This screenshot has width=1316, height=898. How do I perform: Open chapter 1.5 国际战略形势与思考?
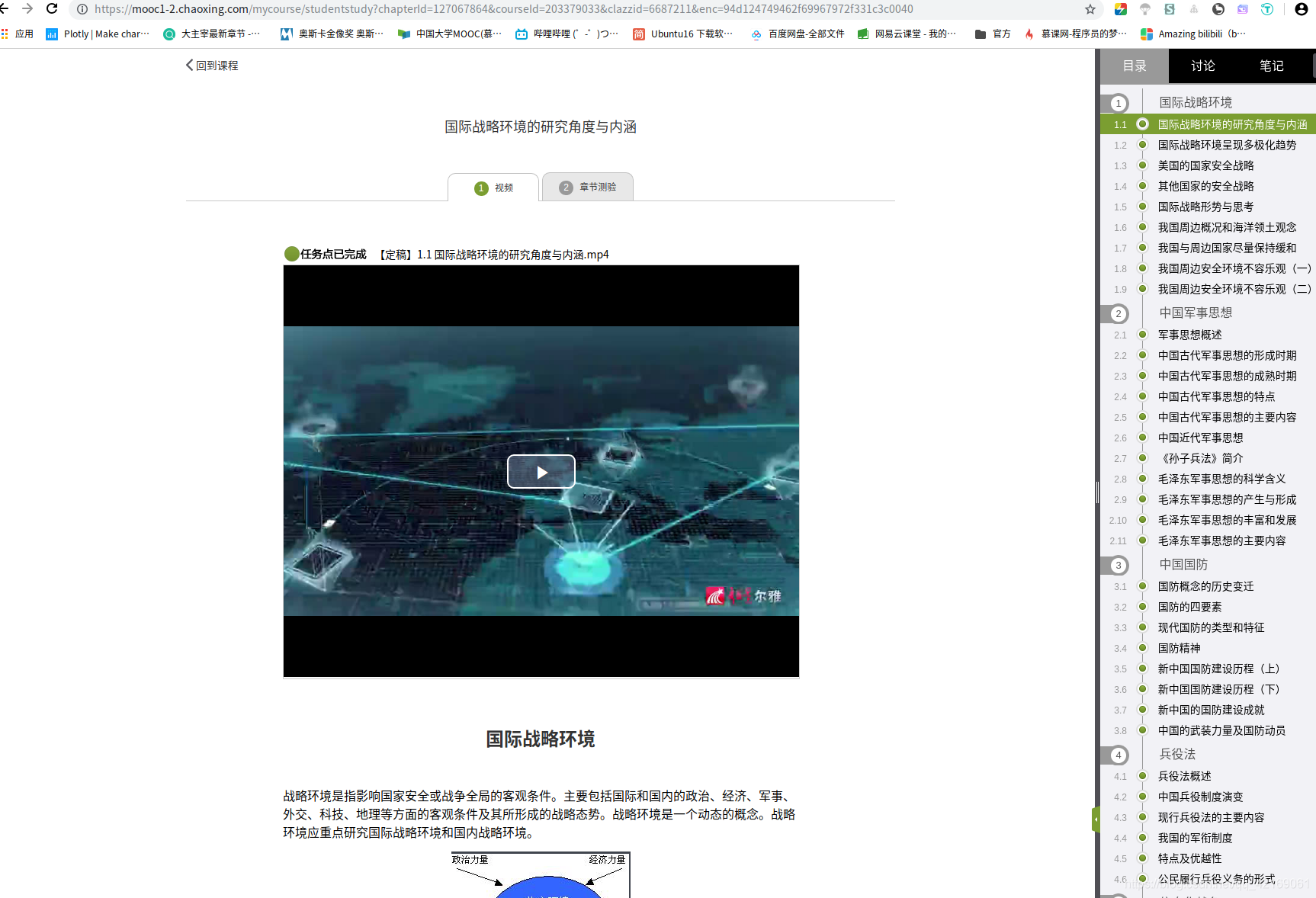(x=1208, y=207)
